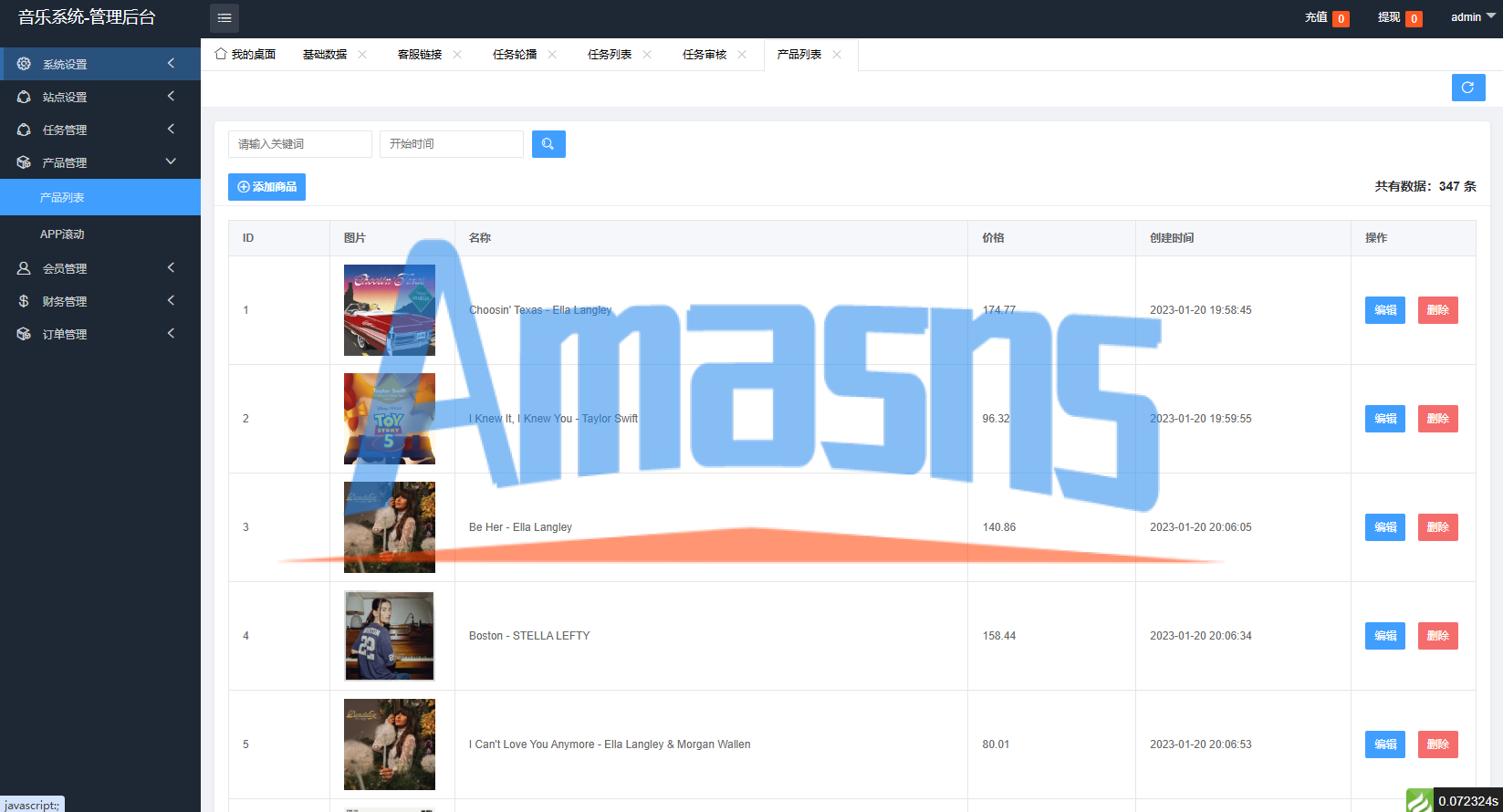Expand the 系统设置 menu chevron
The width and height of the screenshot is (1503, 812).
pos(171,63)
